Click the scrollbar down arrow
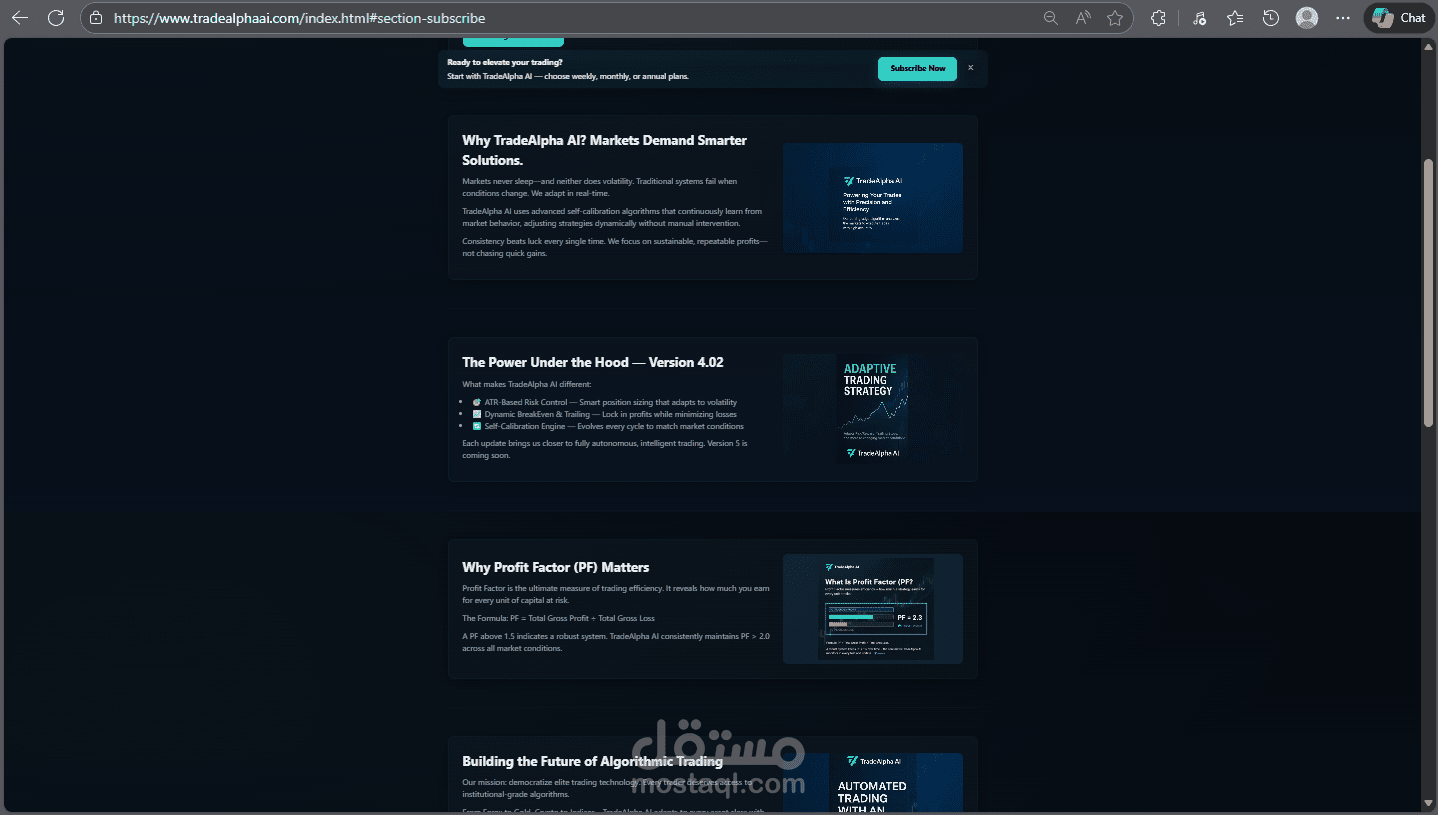The width and height of the screenshot is (1438, 815). coord(1429,802)
